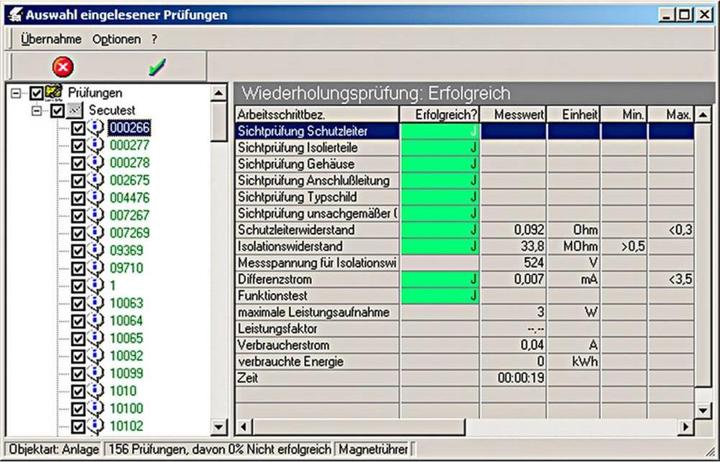This screenshot has width=720, height=462.
Task: Click the test icon beside 000278
Action: 96,163
